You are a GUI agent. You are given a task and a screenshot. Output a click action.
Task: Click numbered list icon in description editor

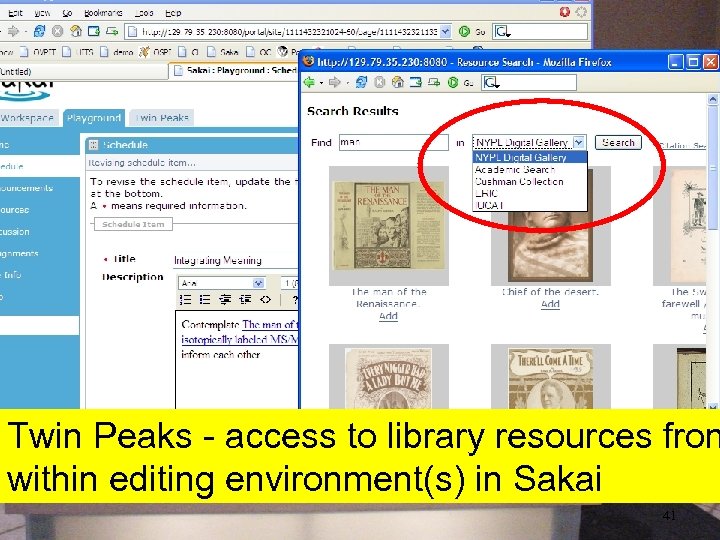click(x=186, y=300)
